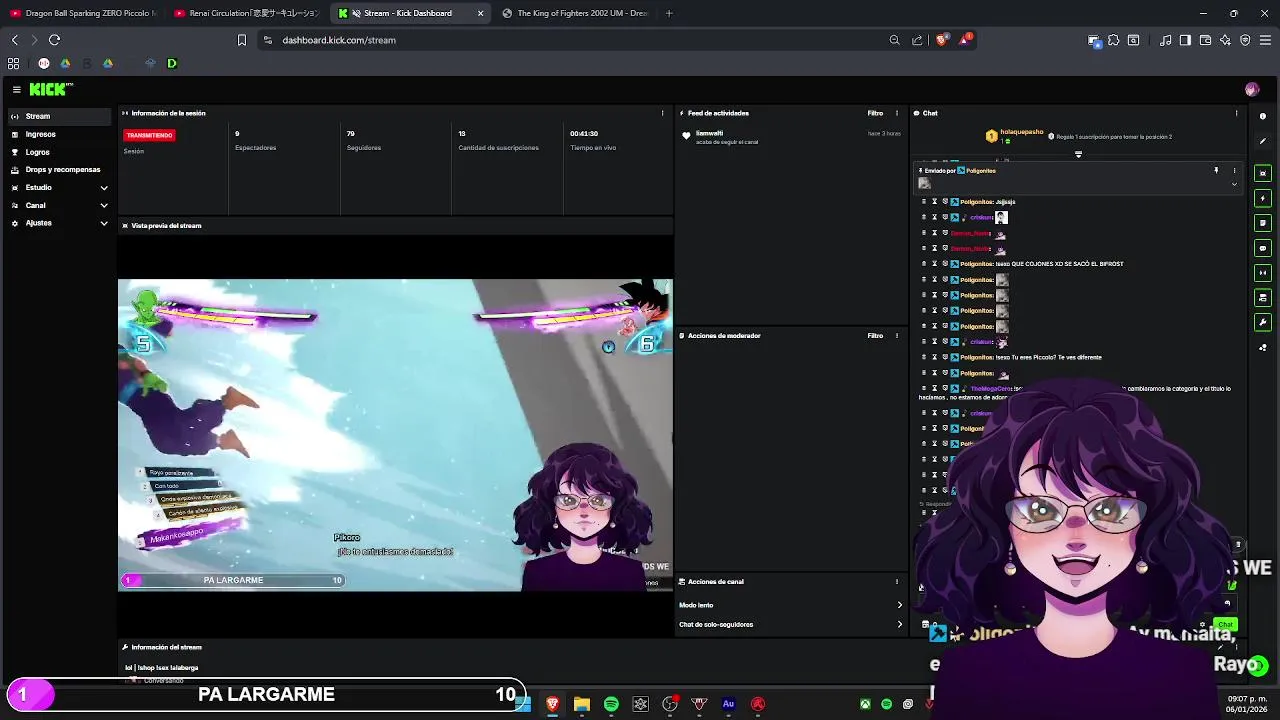Open the user avatar at top right
The width and height of the screenshot is (1280, 720).
1252,89
